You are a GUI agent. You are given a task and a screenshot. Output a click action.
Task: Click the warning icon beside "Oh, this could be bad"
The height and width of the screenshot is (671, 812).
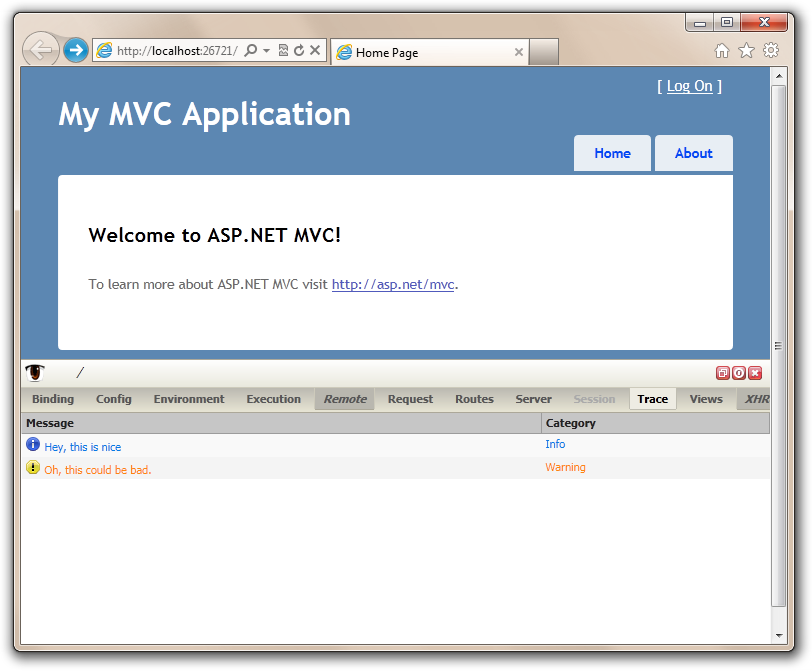tap(32, 467)
